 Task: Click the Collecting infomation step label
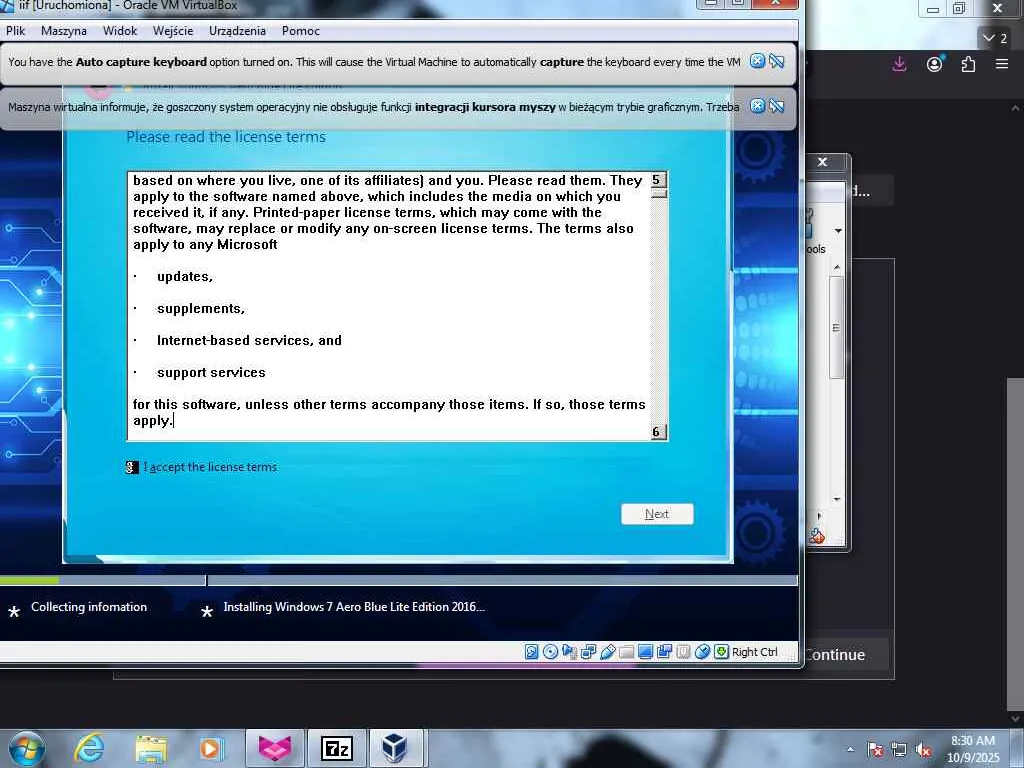click(89, 607)
